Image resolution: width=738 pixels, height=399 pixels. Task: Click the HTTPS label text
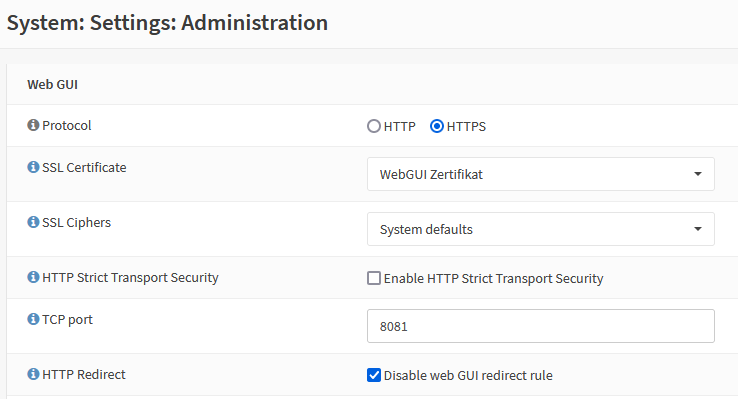(x=466, y=127)
